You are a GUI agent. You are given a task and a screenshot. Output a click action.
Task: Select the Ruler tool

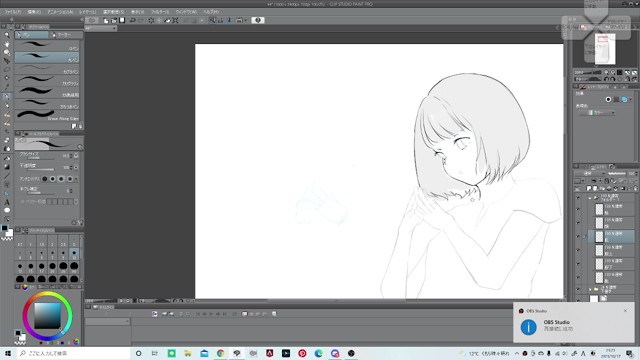point(7,193)
